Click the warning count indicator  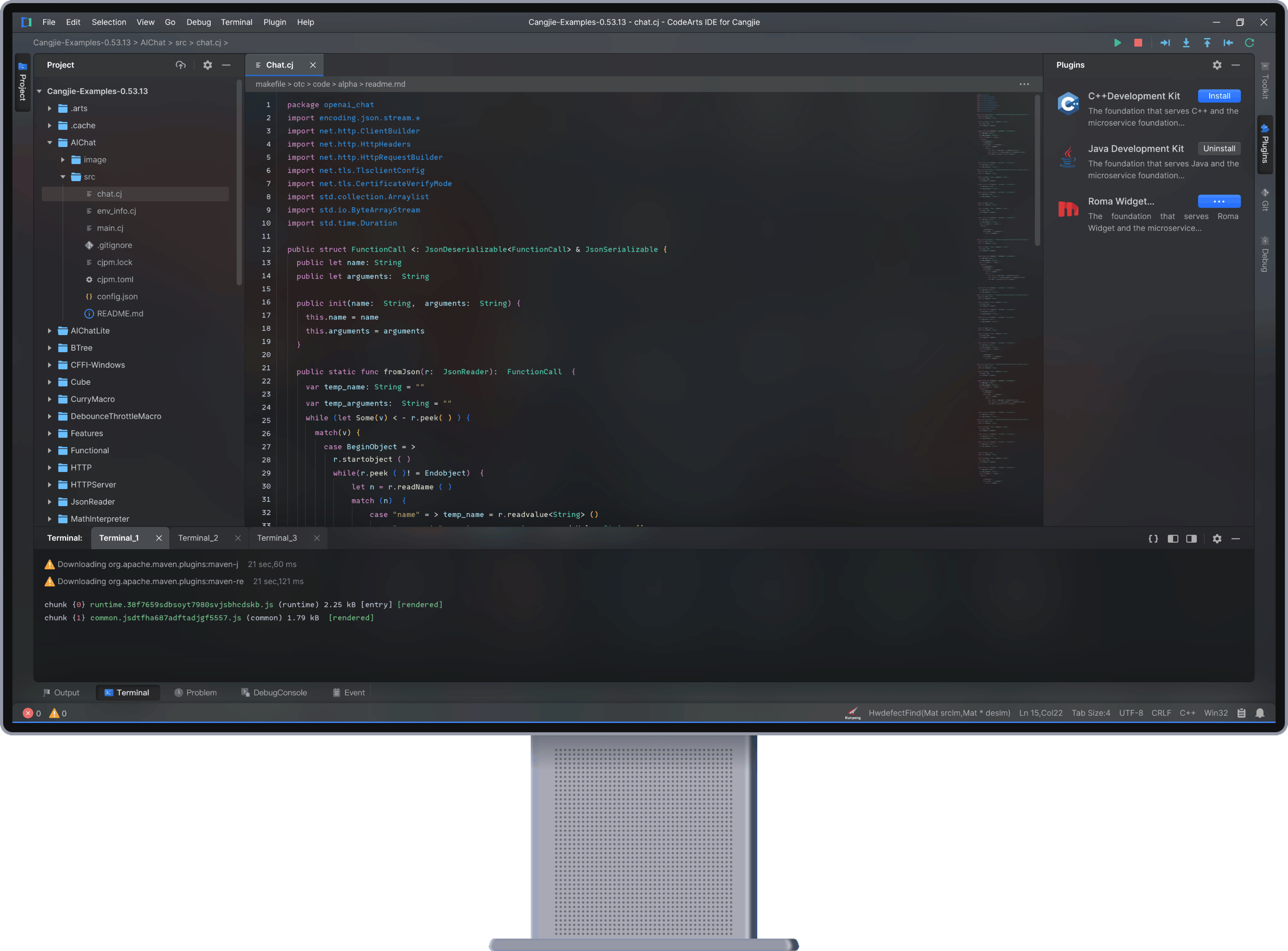tap(57, 713)
